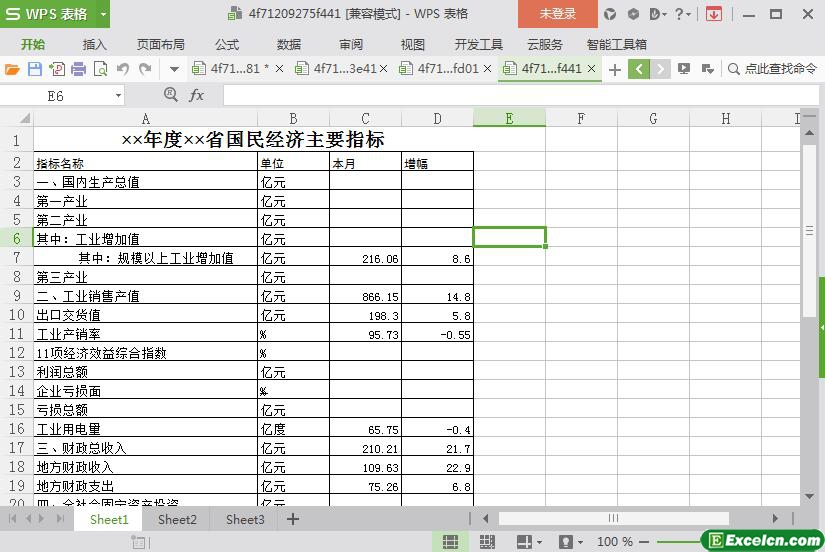825x552 pixels.
Task: Open the 智能工具箱 ribbon tab
Action: click(617, 45)
